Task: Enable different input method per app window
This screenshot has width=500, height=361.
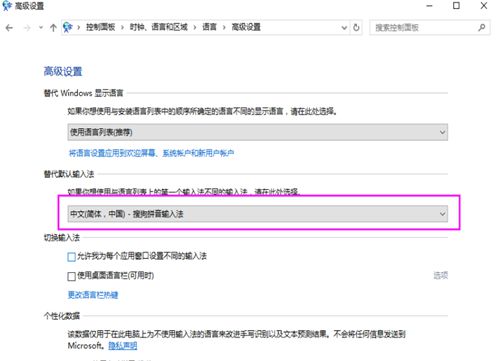Action: click(x=71, y=257)
